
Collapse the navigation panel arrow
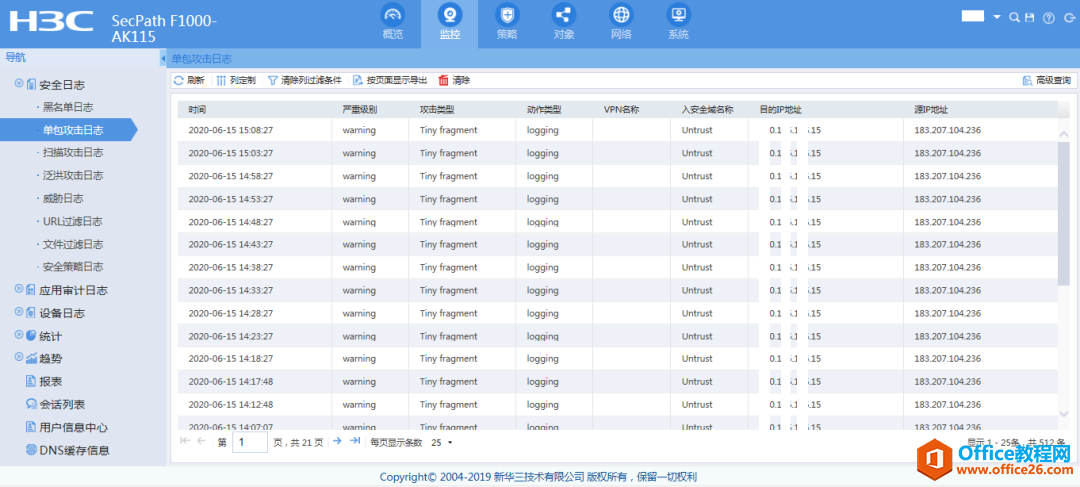pyautogui.click(x=163, y=59)
